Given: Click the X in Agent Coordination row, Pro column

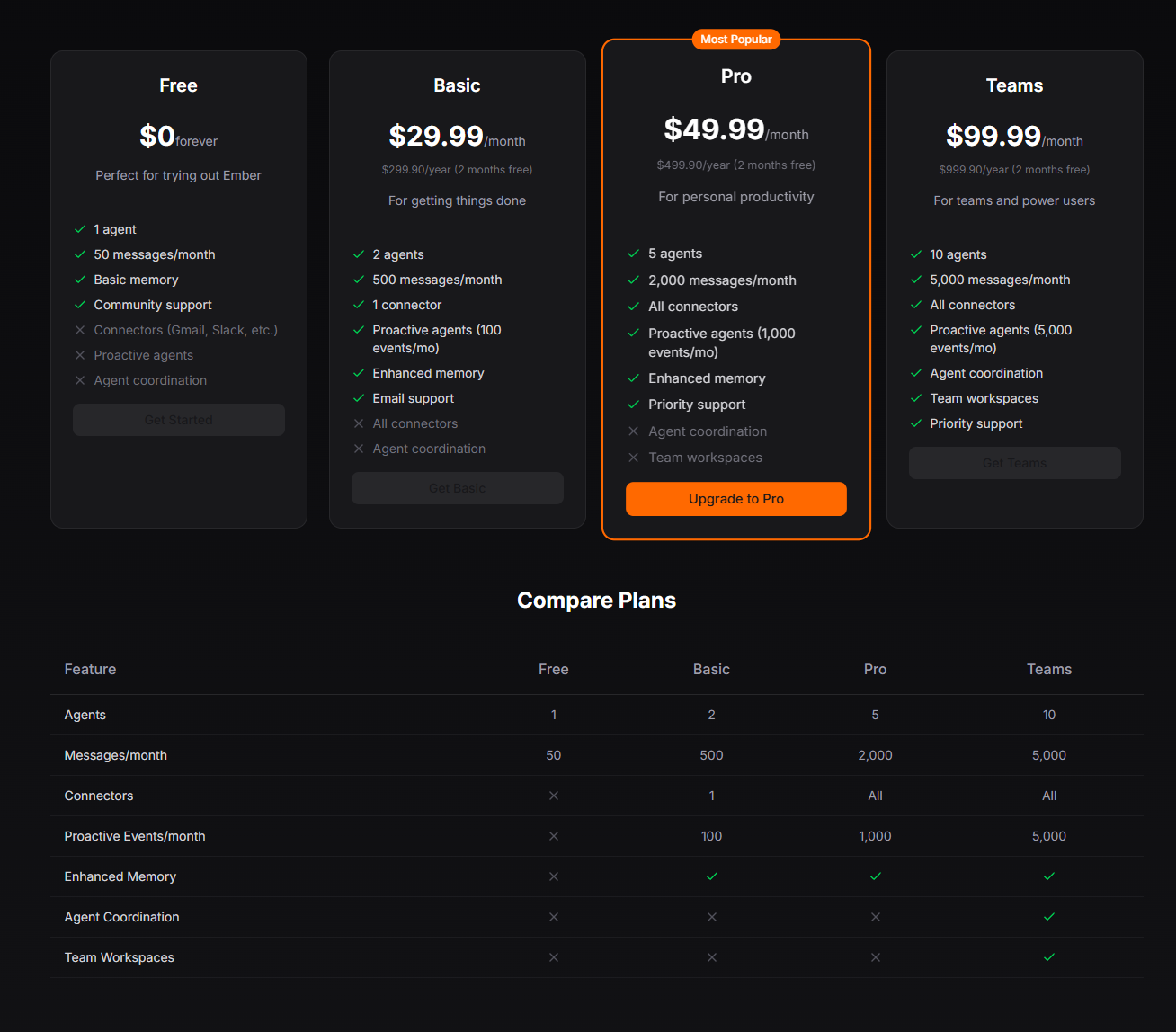Looking at the screenshot, I should coord(876,917).
